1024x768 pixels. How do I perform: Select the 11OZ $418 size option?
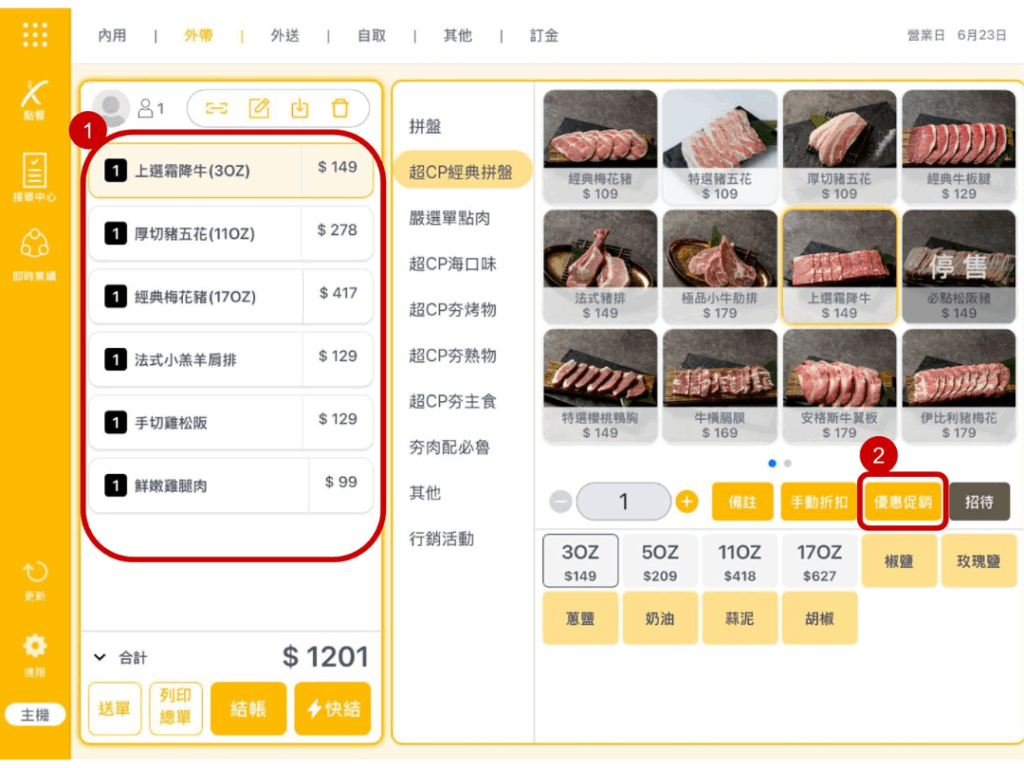[x=739, y=562]
